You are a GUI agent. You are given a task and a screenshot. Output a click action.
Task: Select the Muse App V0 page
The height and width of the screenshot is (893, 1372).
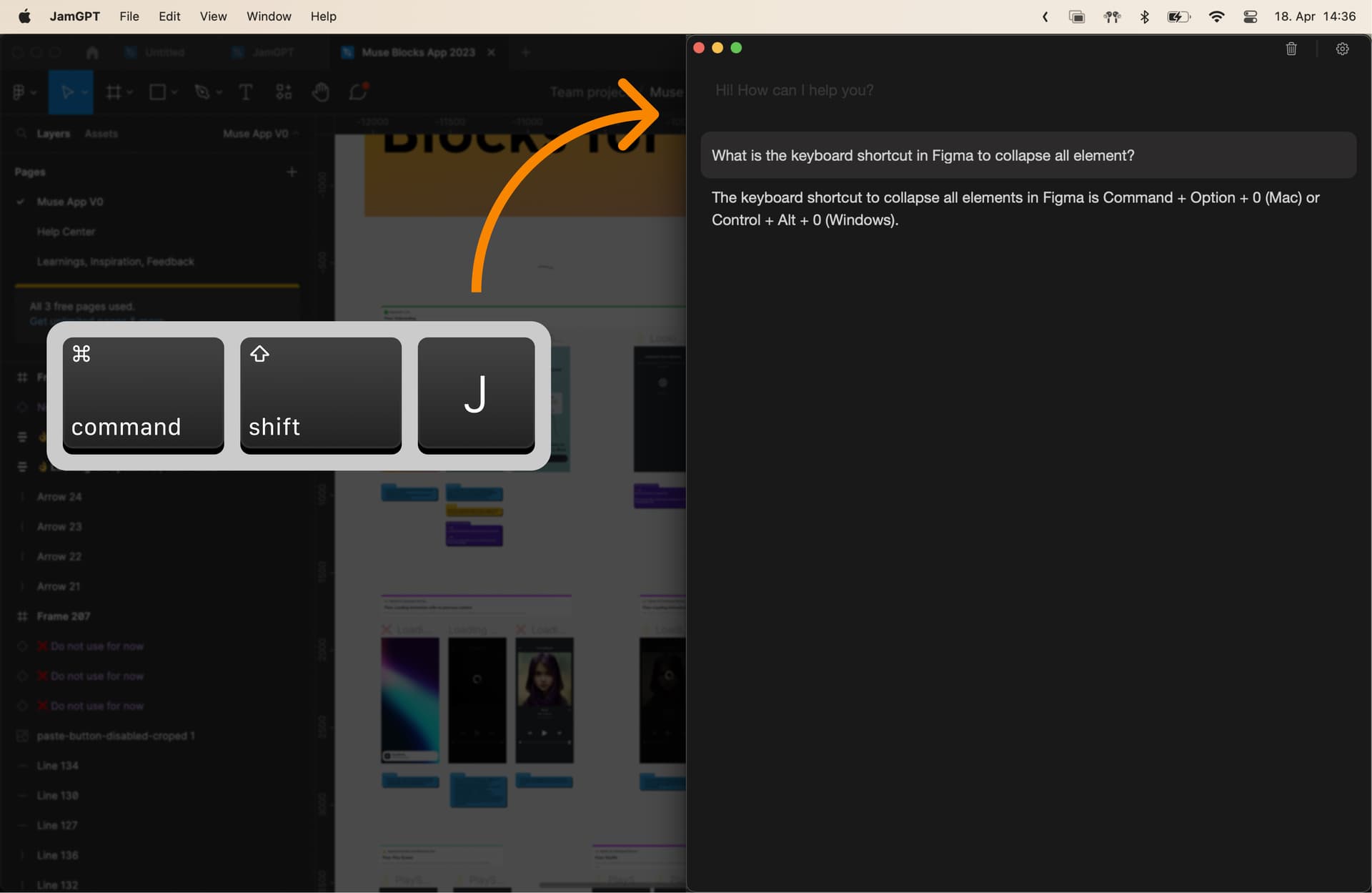(x=70, y=202)
